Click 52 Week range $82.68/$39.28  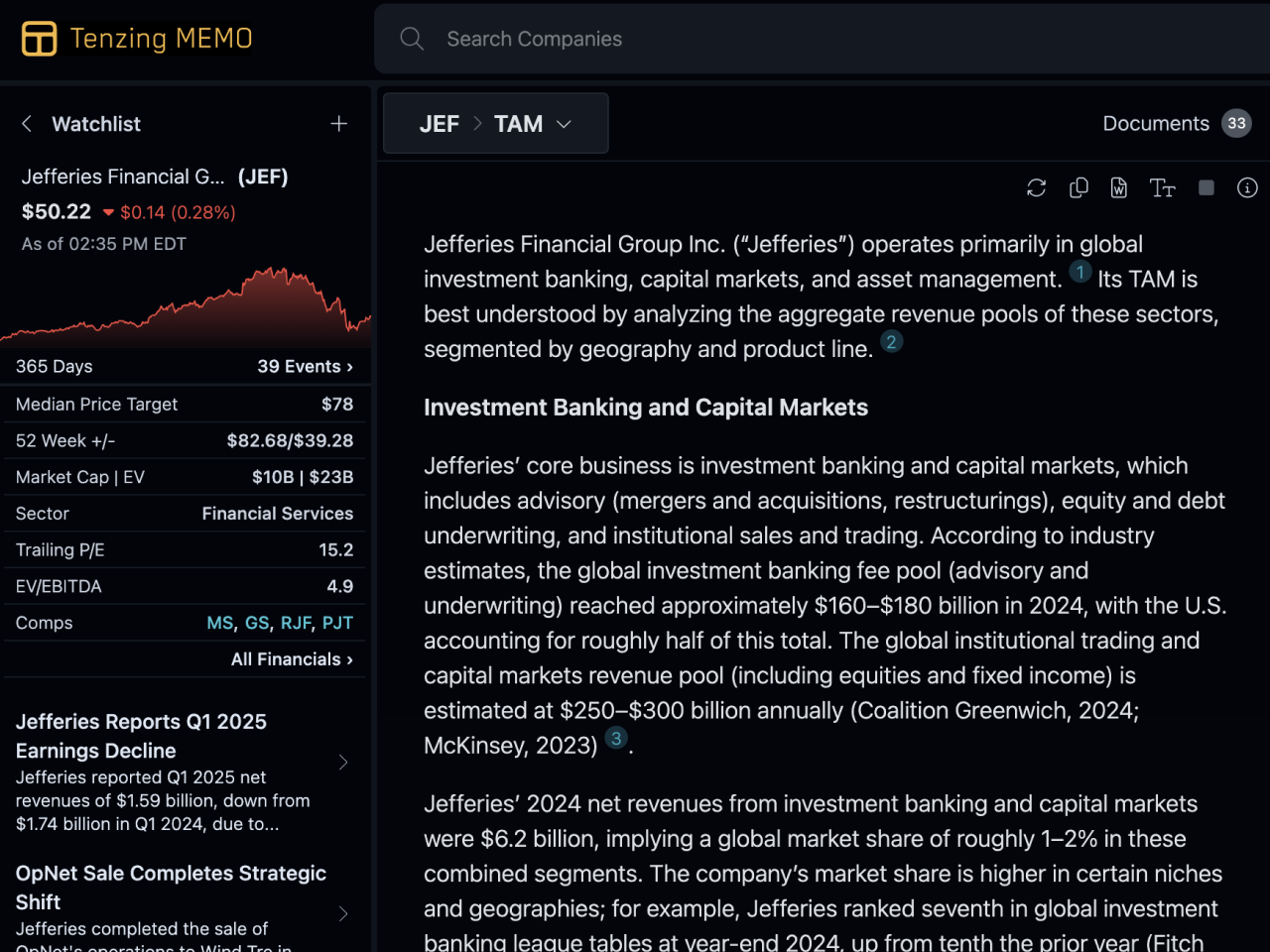pos(290,440)
